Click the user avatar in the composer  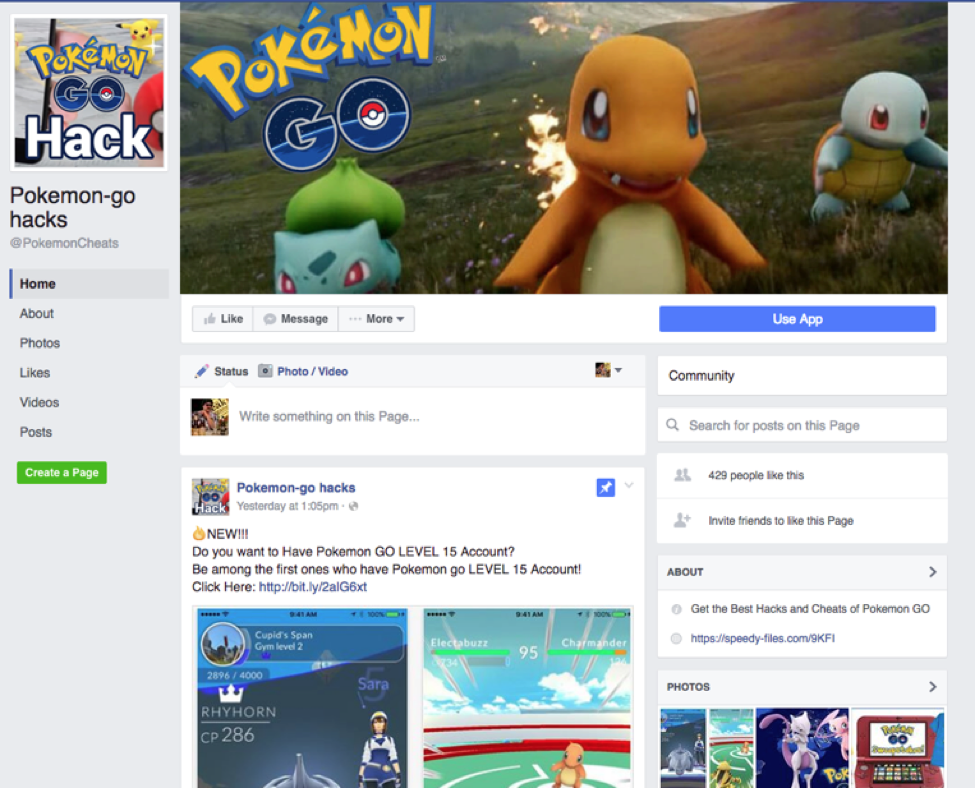point(210,417)
